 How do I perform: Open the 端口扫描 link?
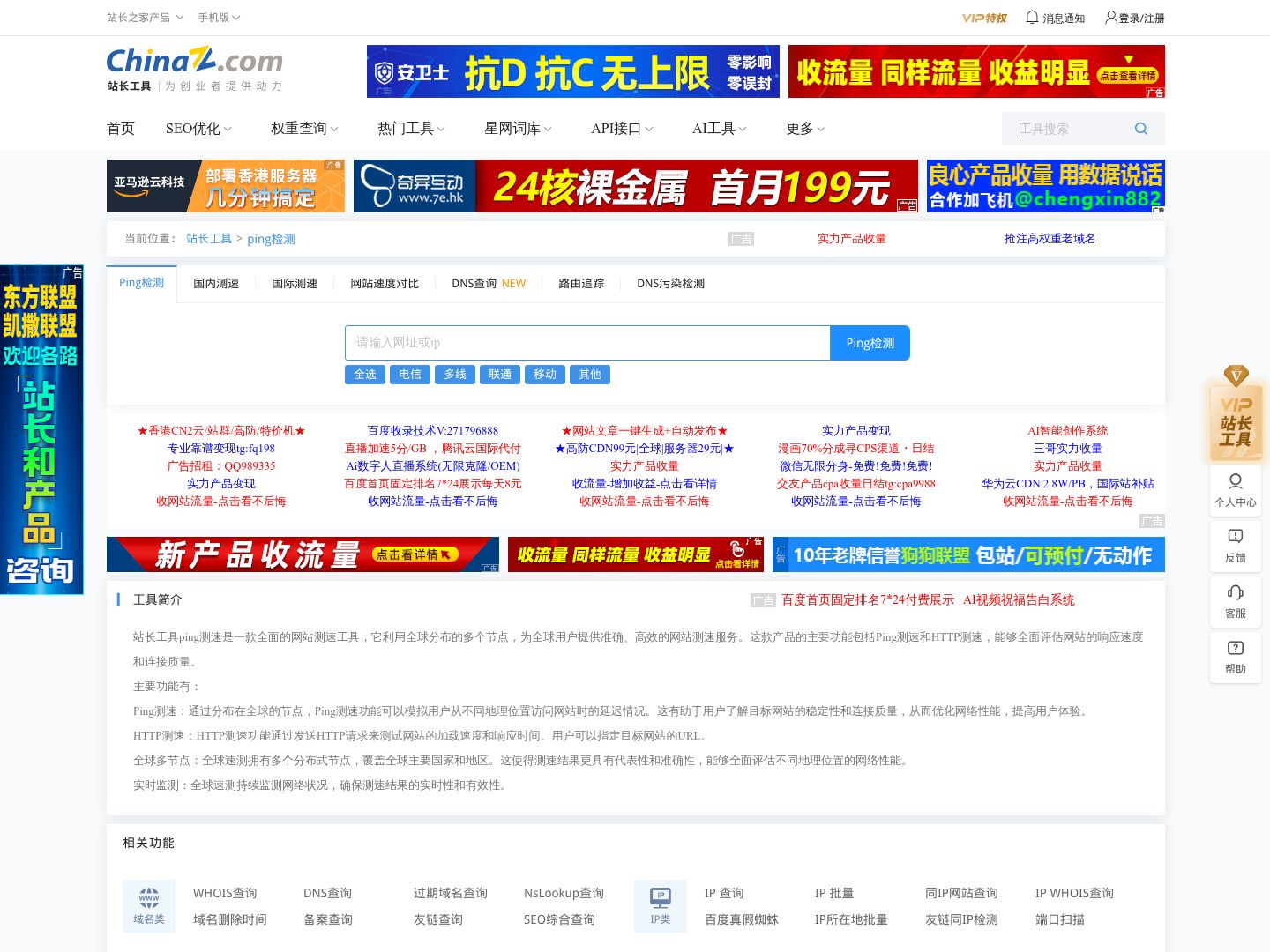[1060, 919]
